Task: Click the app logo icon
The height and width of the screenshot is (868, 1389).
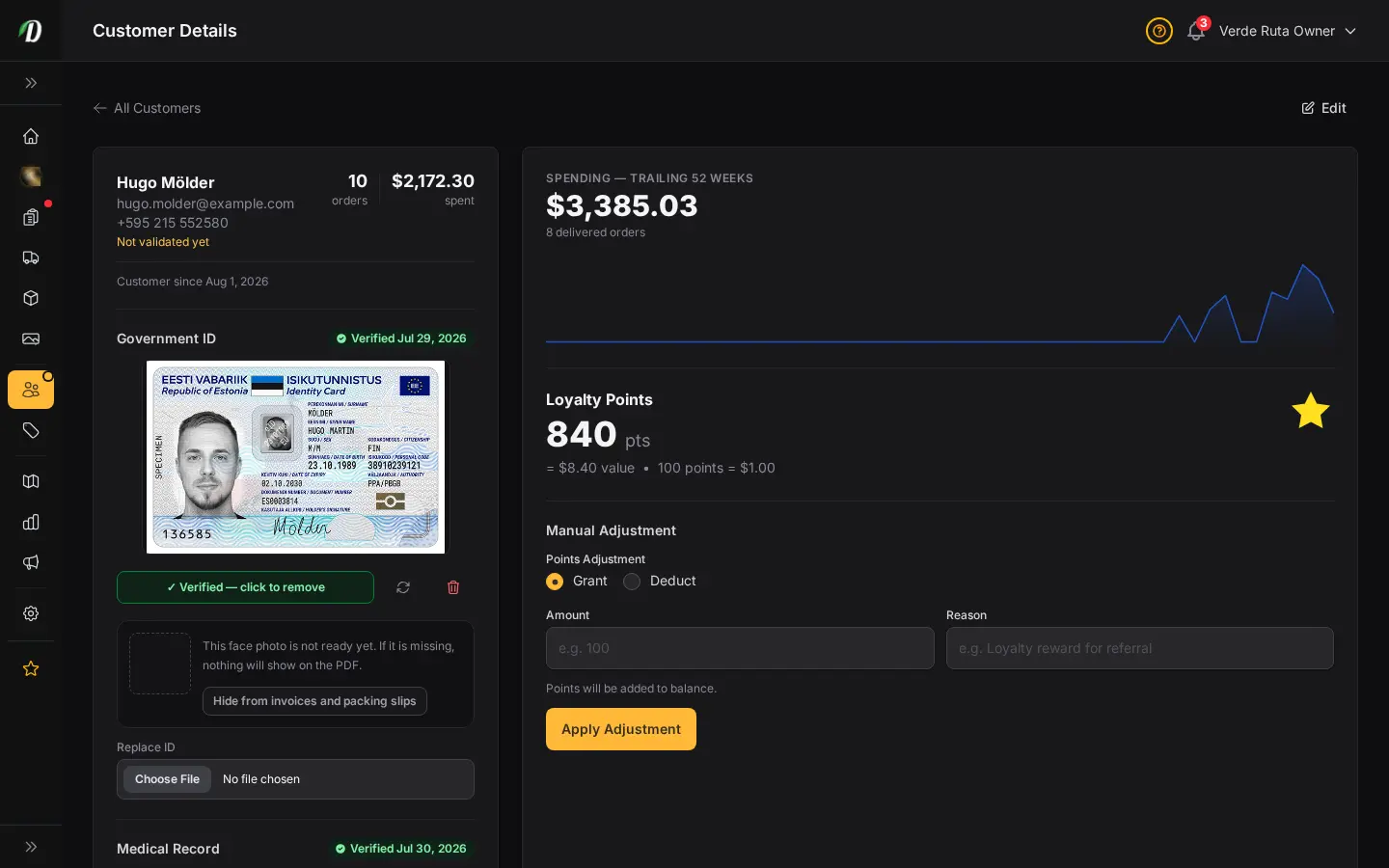Action: [x=31, y=31]
